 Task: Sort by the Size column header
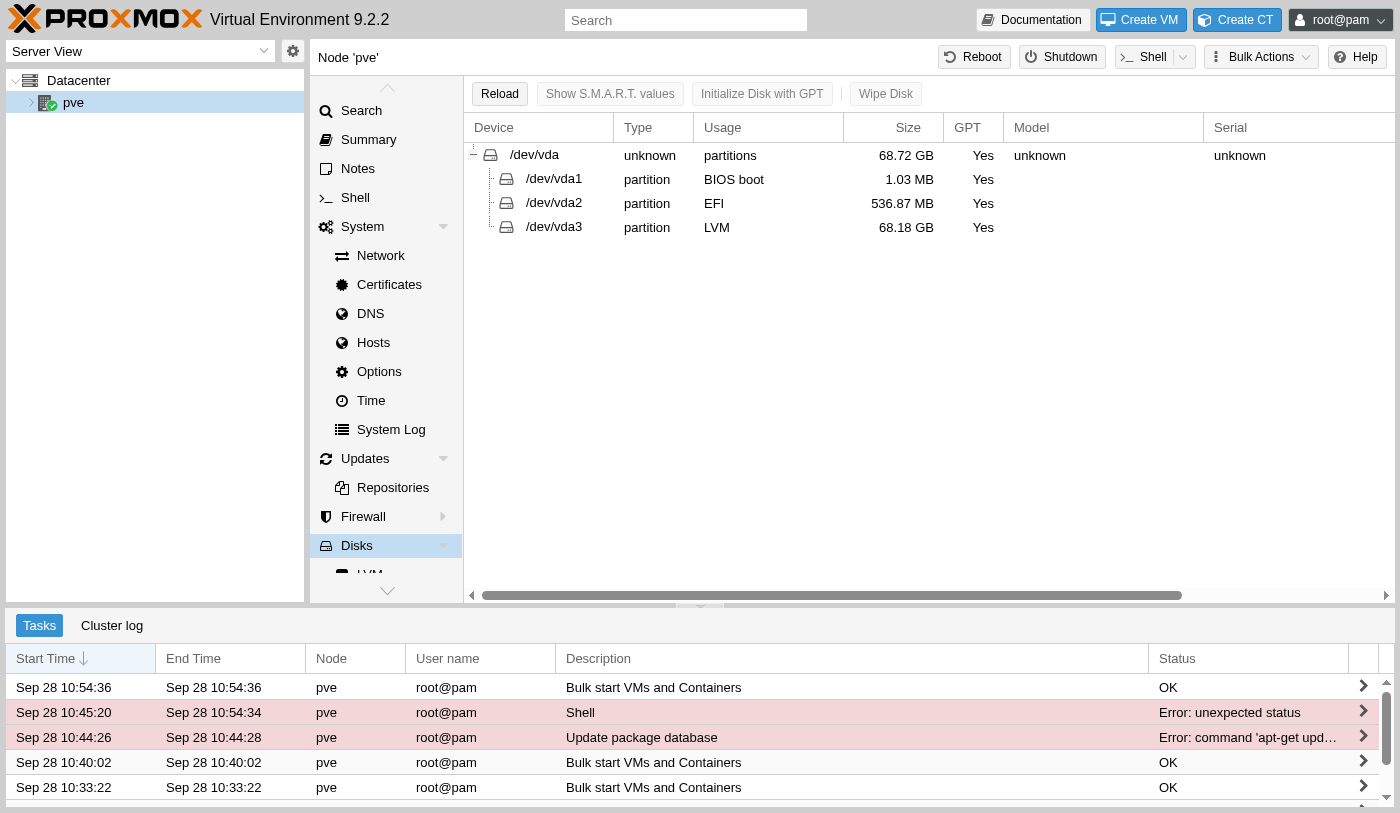pos(894,128)
